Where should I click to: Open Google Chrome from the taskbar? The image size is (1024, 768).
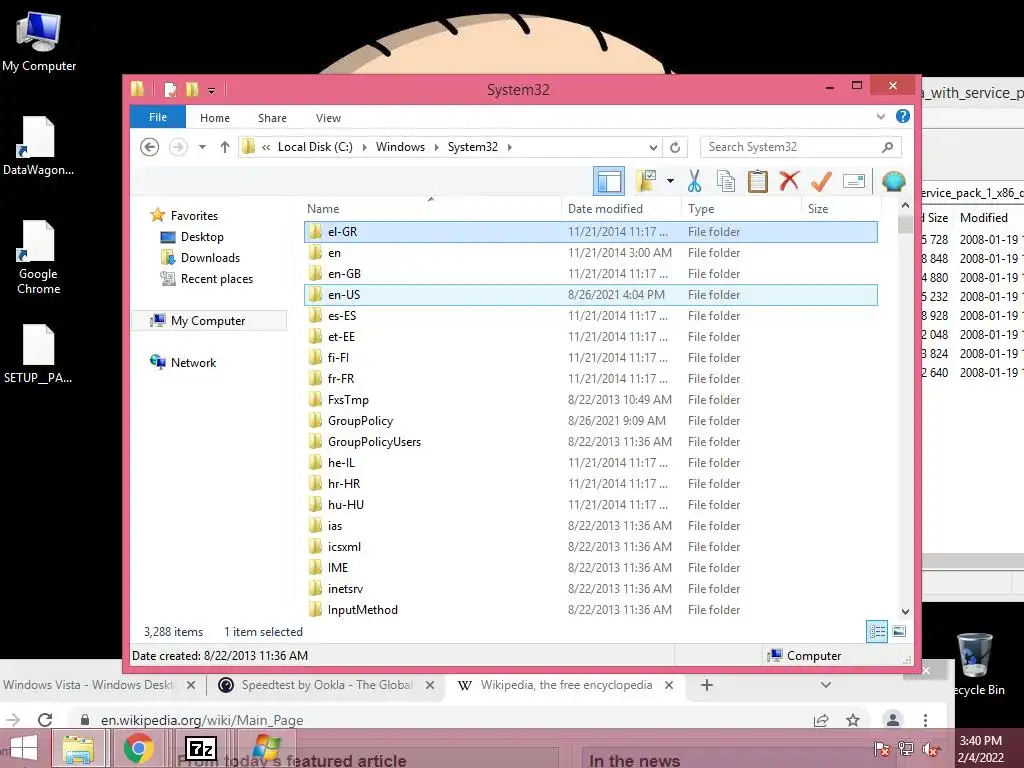[139, 748]
